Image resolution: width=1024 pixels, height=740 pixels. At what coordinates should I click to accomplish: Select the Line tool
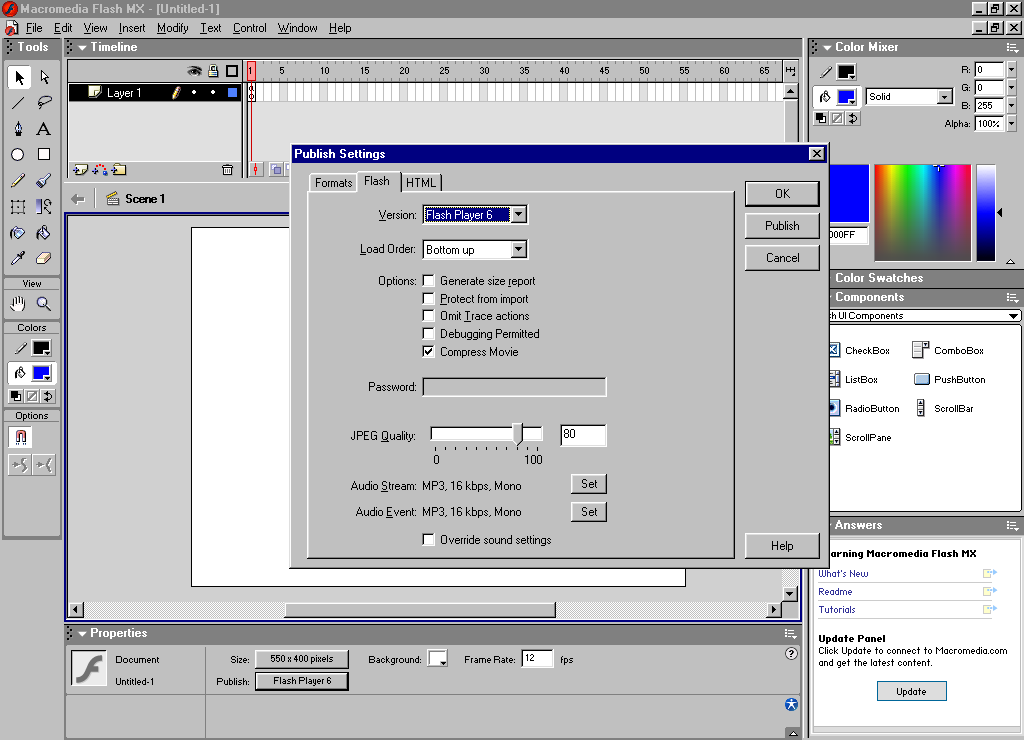coord(19,103)
